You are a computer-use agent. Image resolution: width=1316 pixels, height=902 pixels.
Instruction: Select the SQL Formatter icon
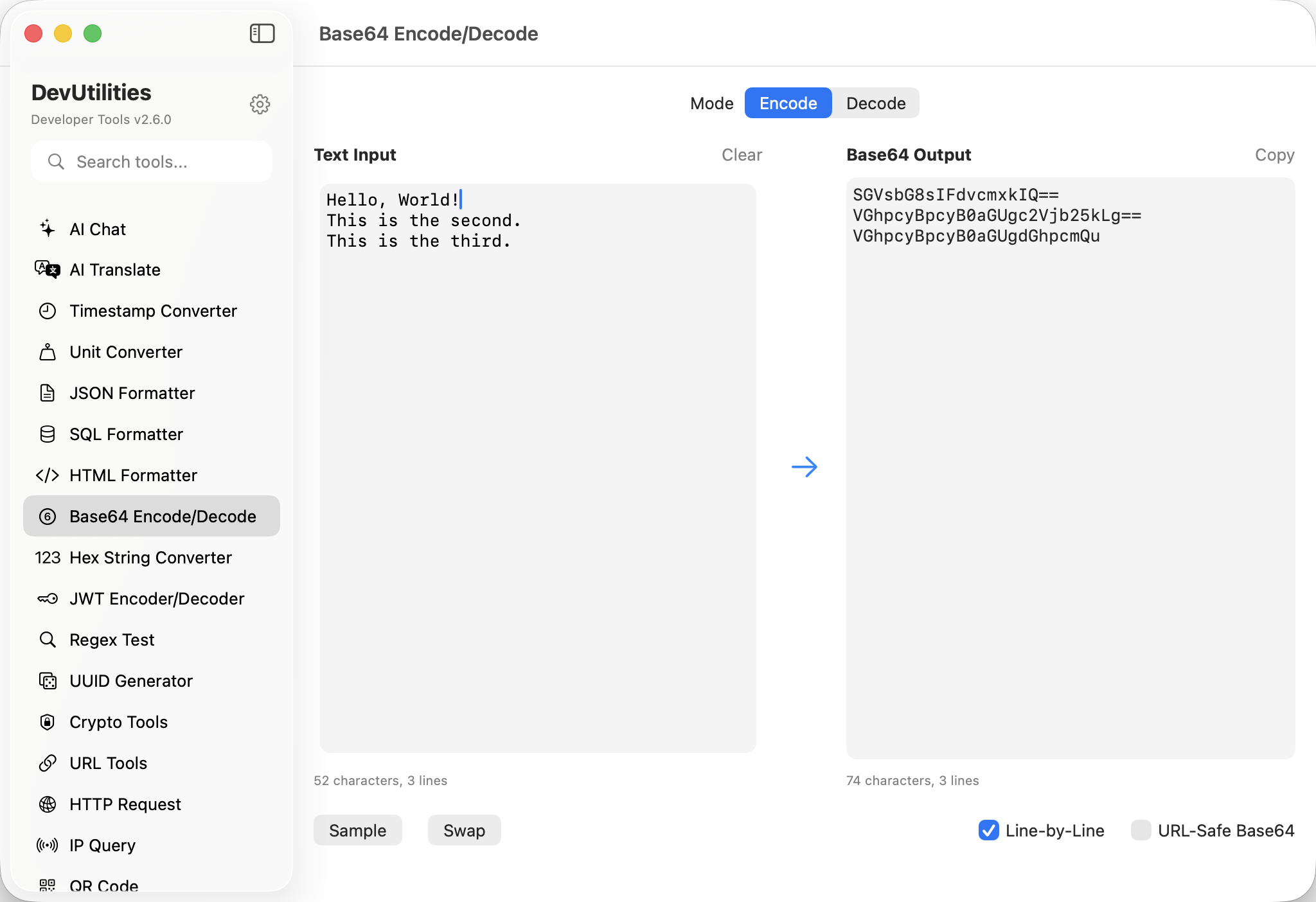48,434
